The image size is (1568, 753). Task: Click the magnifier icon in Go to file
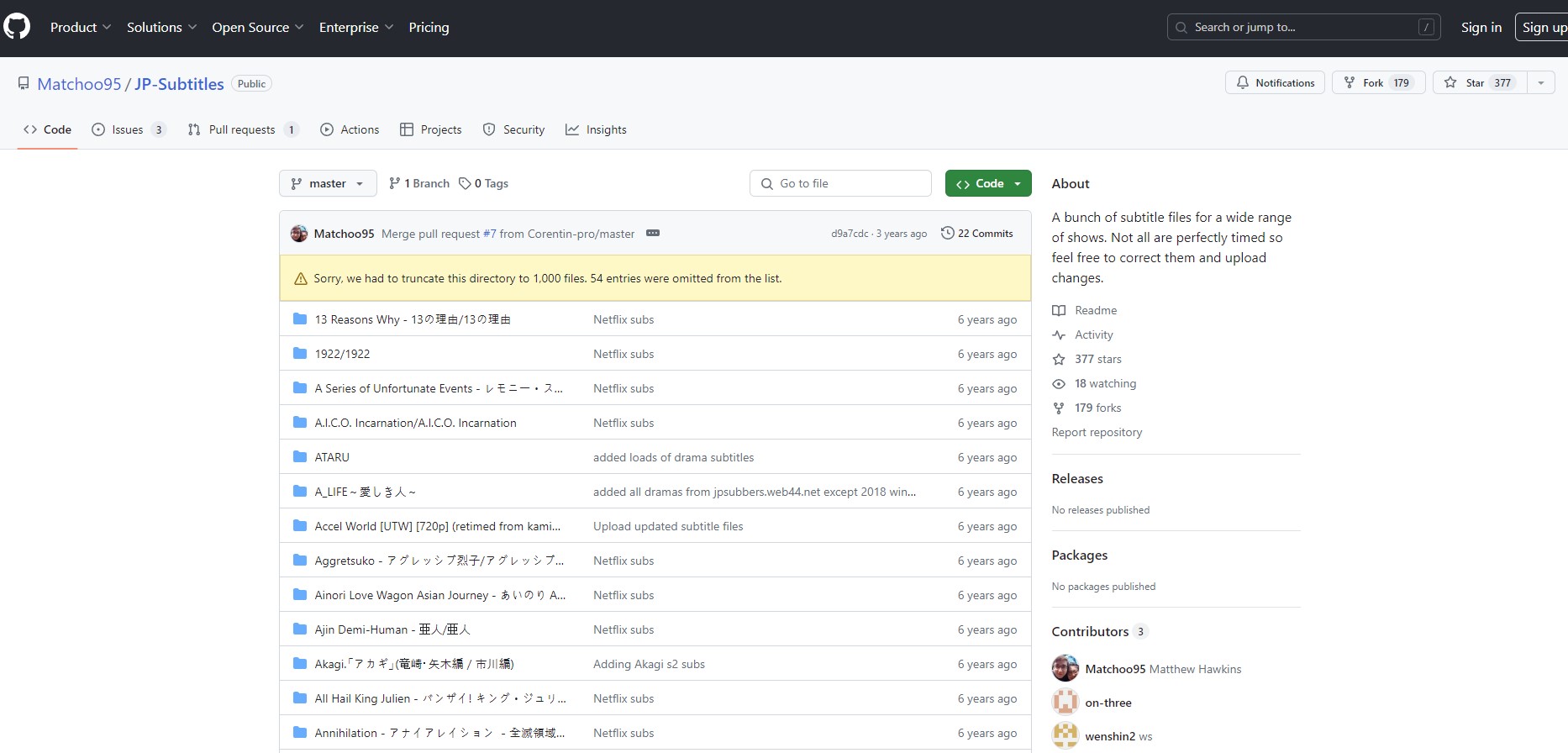coord(766,183)
